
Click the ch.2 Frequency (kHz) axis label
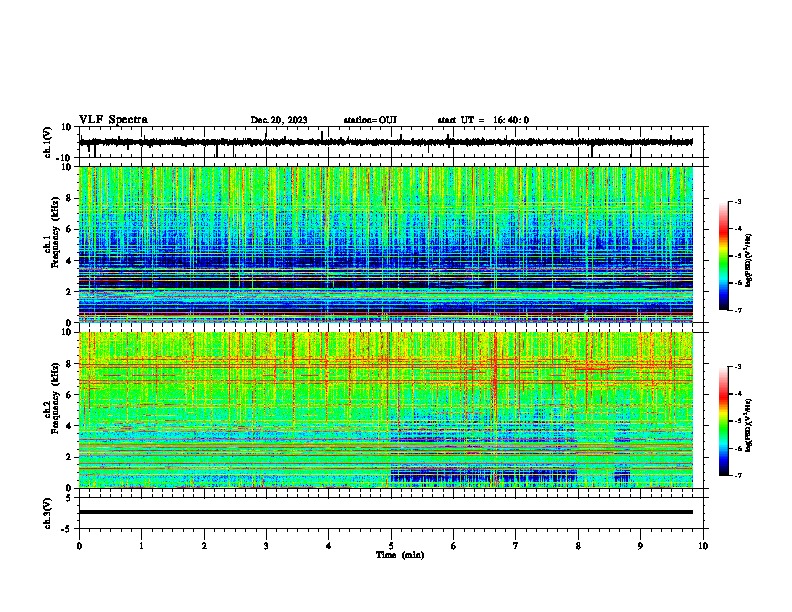click(55, 398)
